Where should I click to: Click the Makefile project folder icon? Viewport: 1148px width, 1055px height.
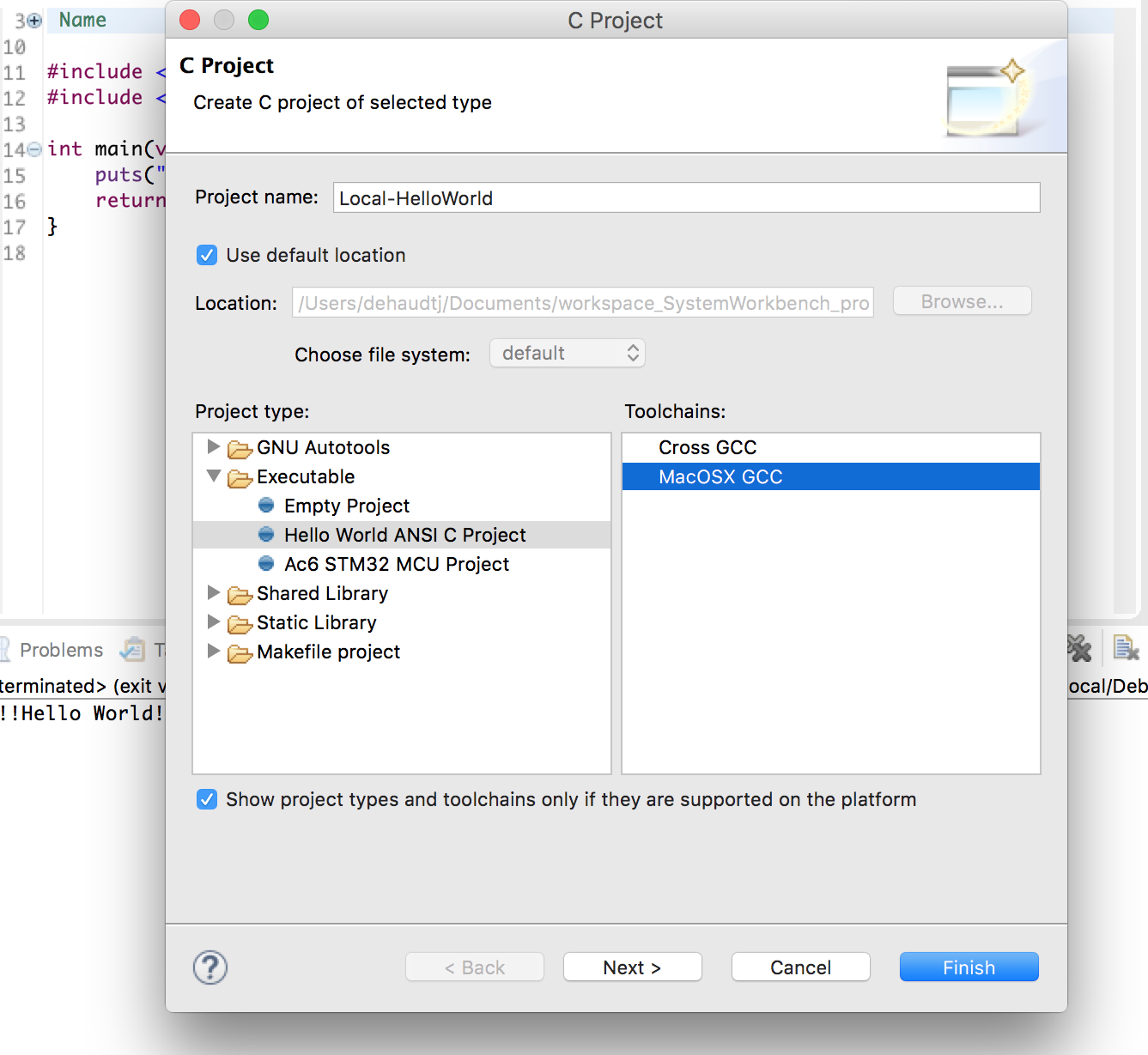pyautogui.click(x=240, y=653)
